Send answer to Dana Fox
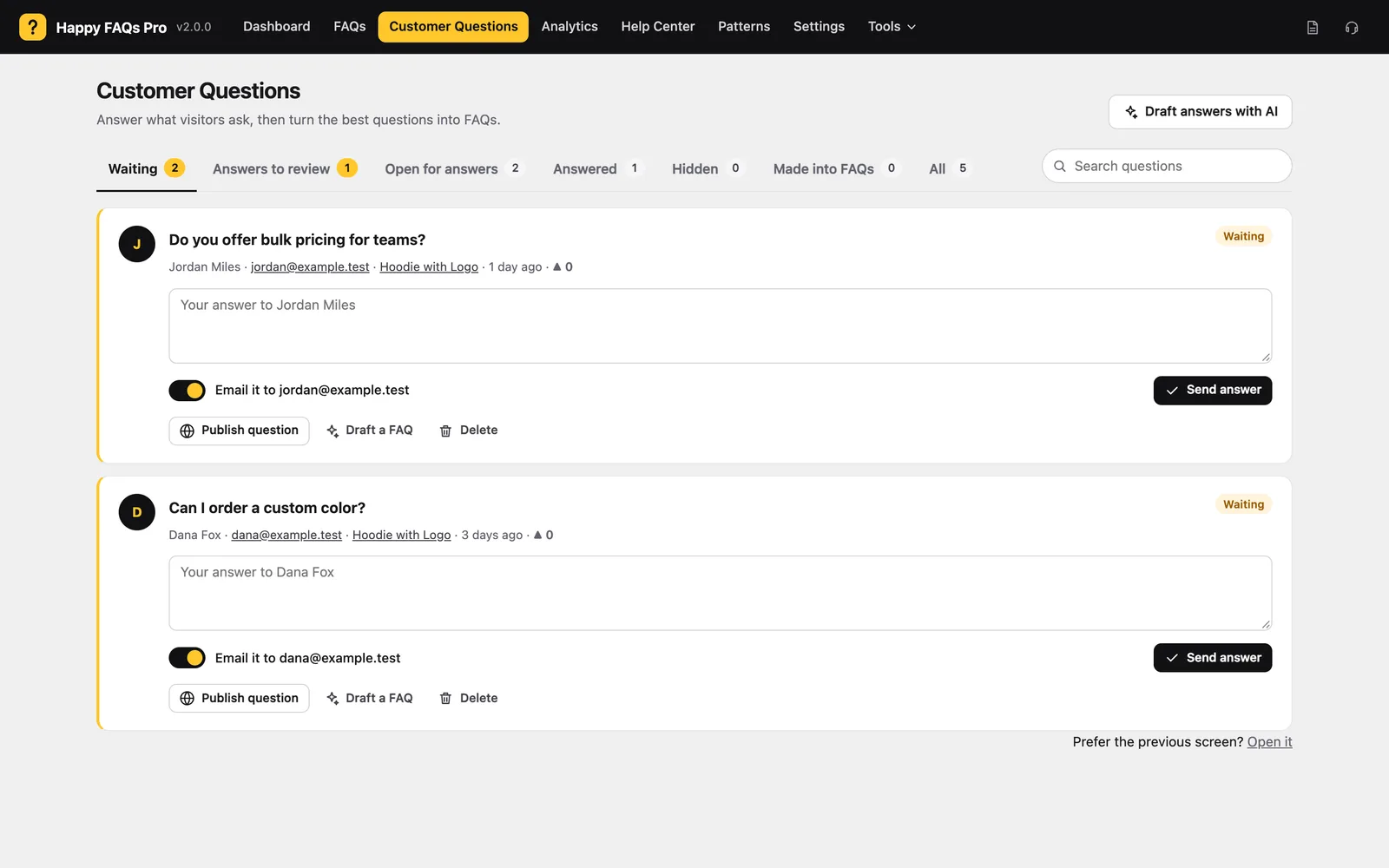 tap(1212, 658)
